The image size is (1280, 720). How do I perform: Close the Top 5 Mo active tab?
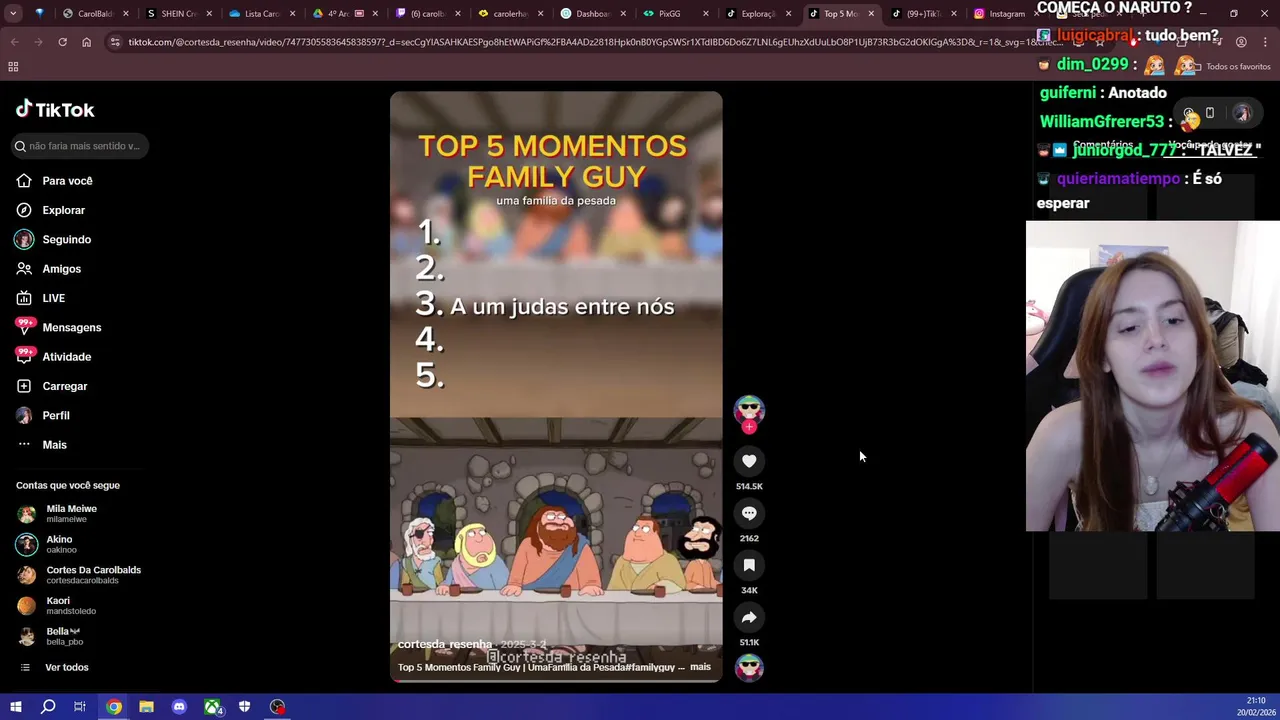click(871, 14)
